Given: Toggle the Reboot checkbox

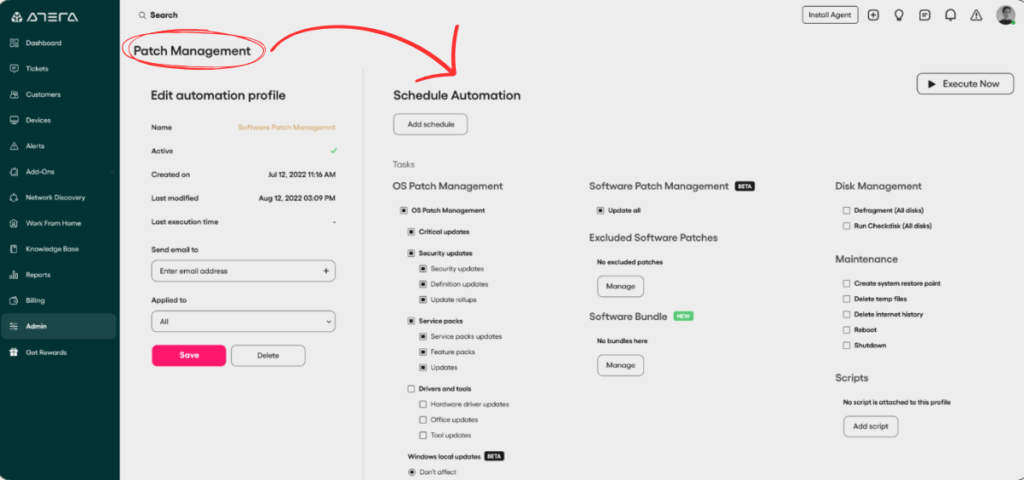Looking at the screenshot, I should point(846,330).
